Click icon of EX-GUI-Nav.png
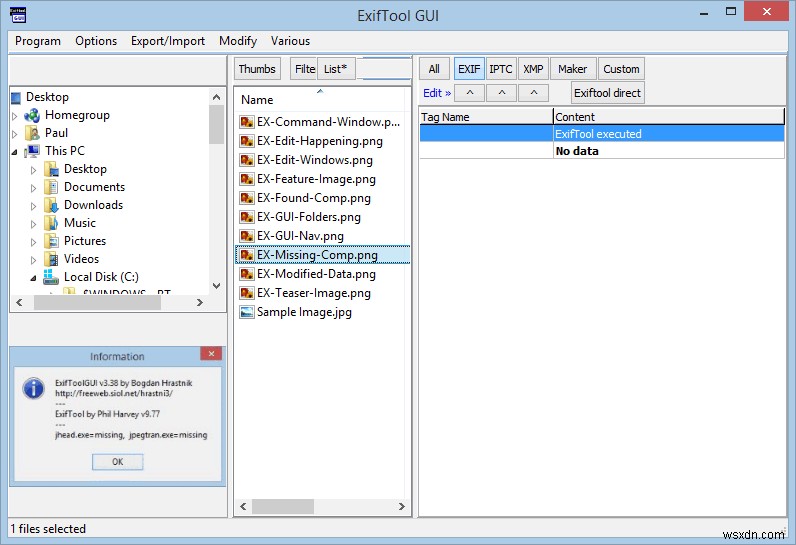 tap(247, 236)
